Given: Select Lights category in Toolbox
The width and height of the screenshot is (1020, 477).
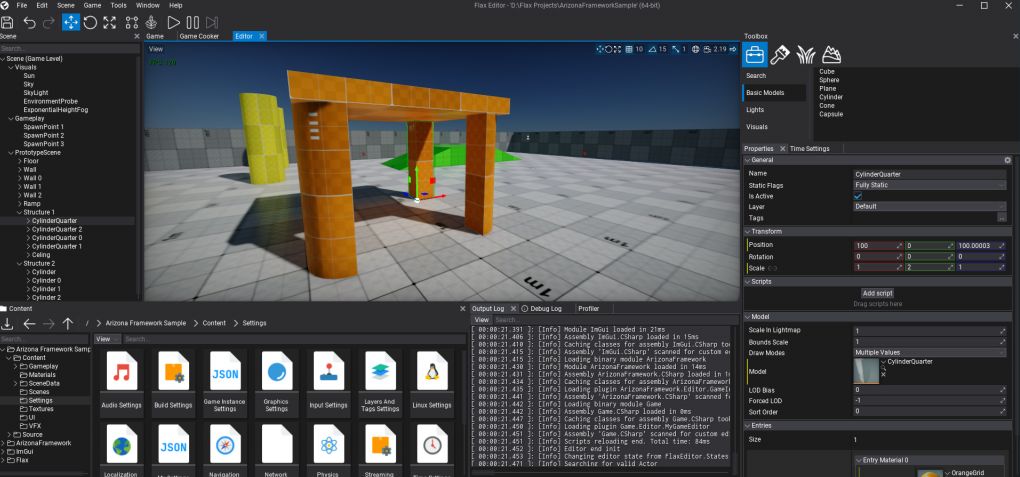Looking at the screenshot, I should coord(755,110).
